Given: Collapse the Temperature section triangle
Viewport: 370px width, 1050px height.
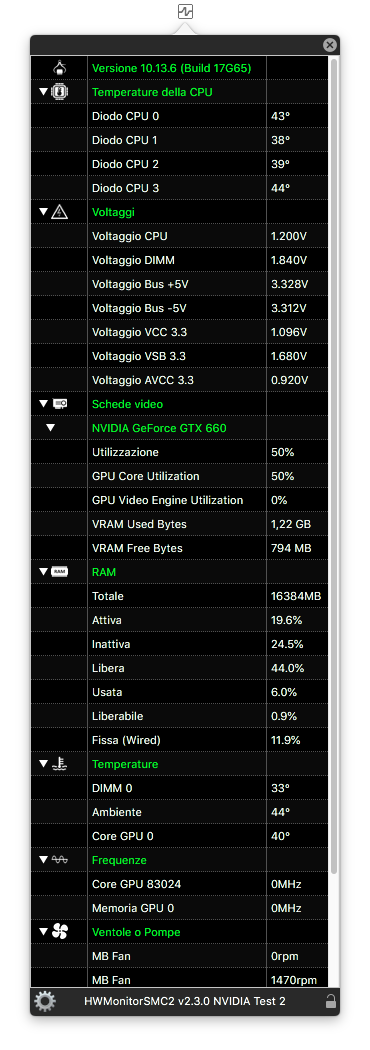Looking at the screenshot, I should pos(43,764).
